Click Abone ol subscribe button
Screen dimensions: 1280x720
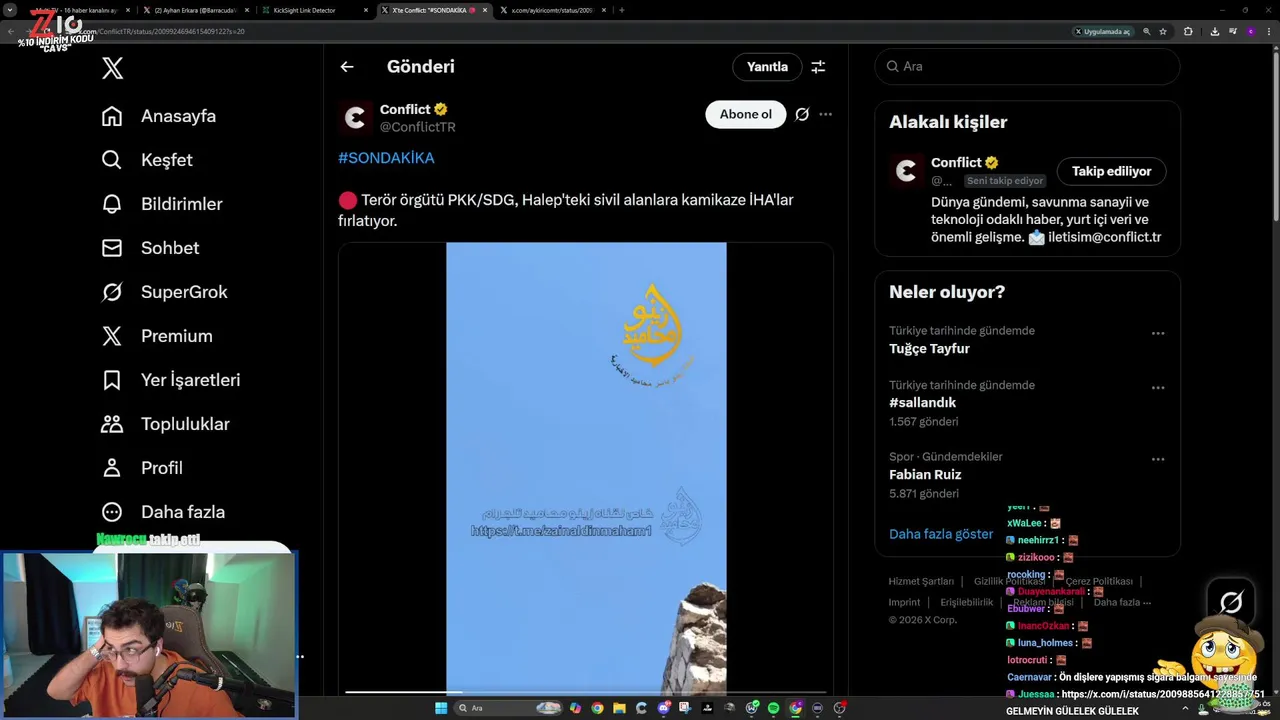(746, 114)
